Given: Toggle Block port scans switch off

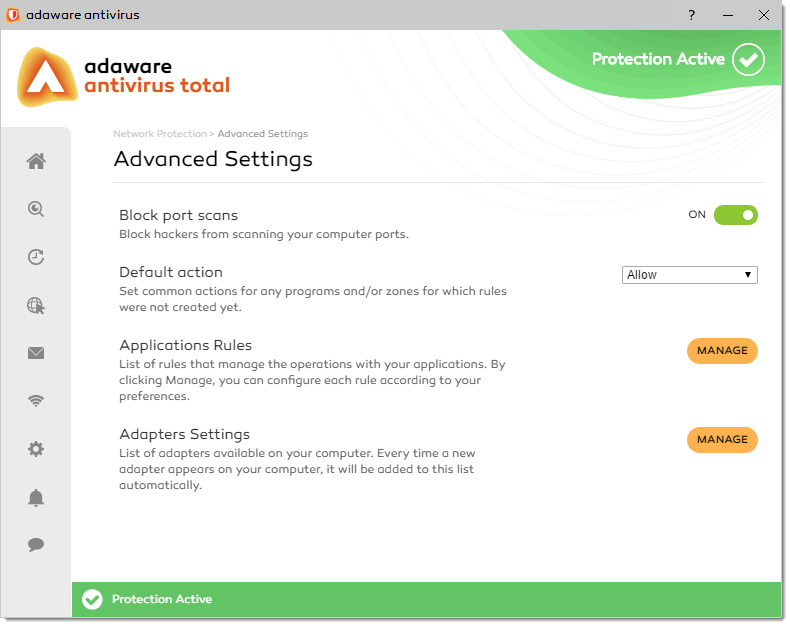Looking at the screenshot, I should 736,215.
